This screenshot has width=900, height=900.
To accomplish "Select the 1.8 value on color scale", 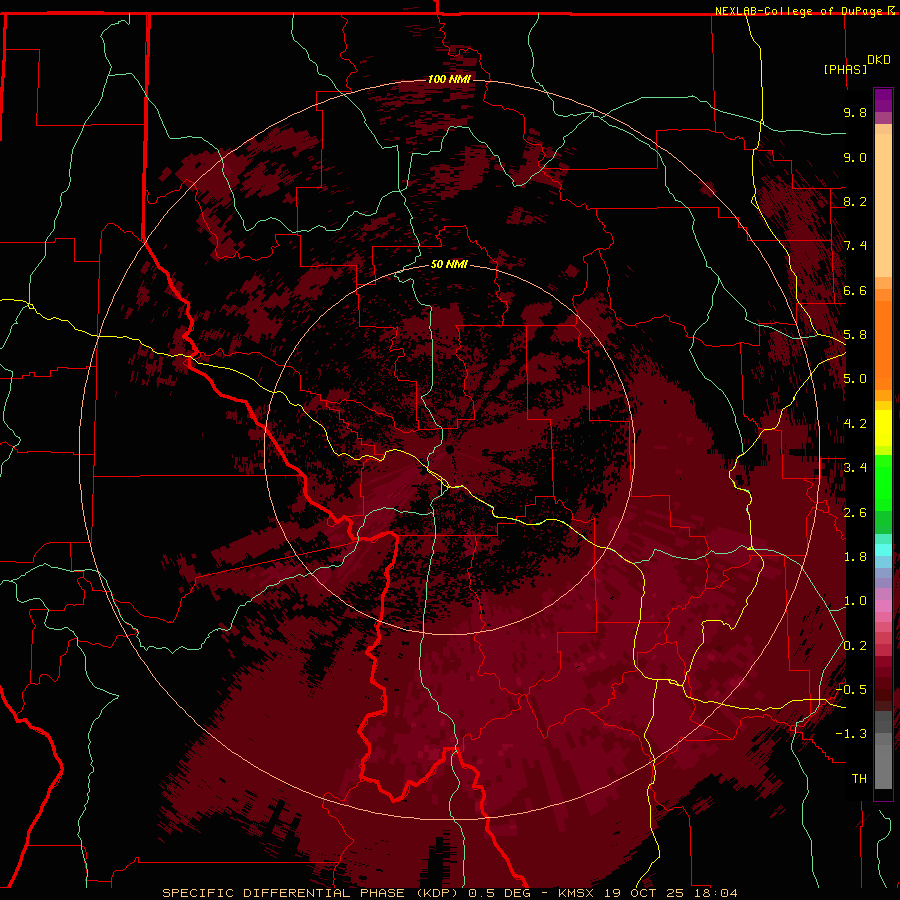I will 855,557.
